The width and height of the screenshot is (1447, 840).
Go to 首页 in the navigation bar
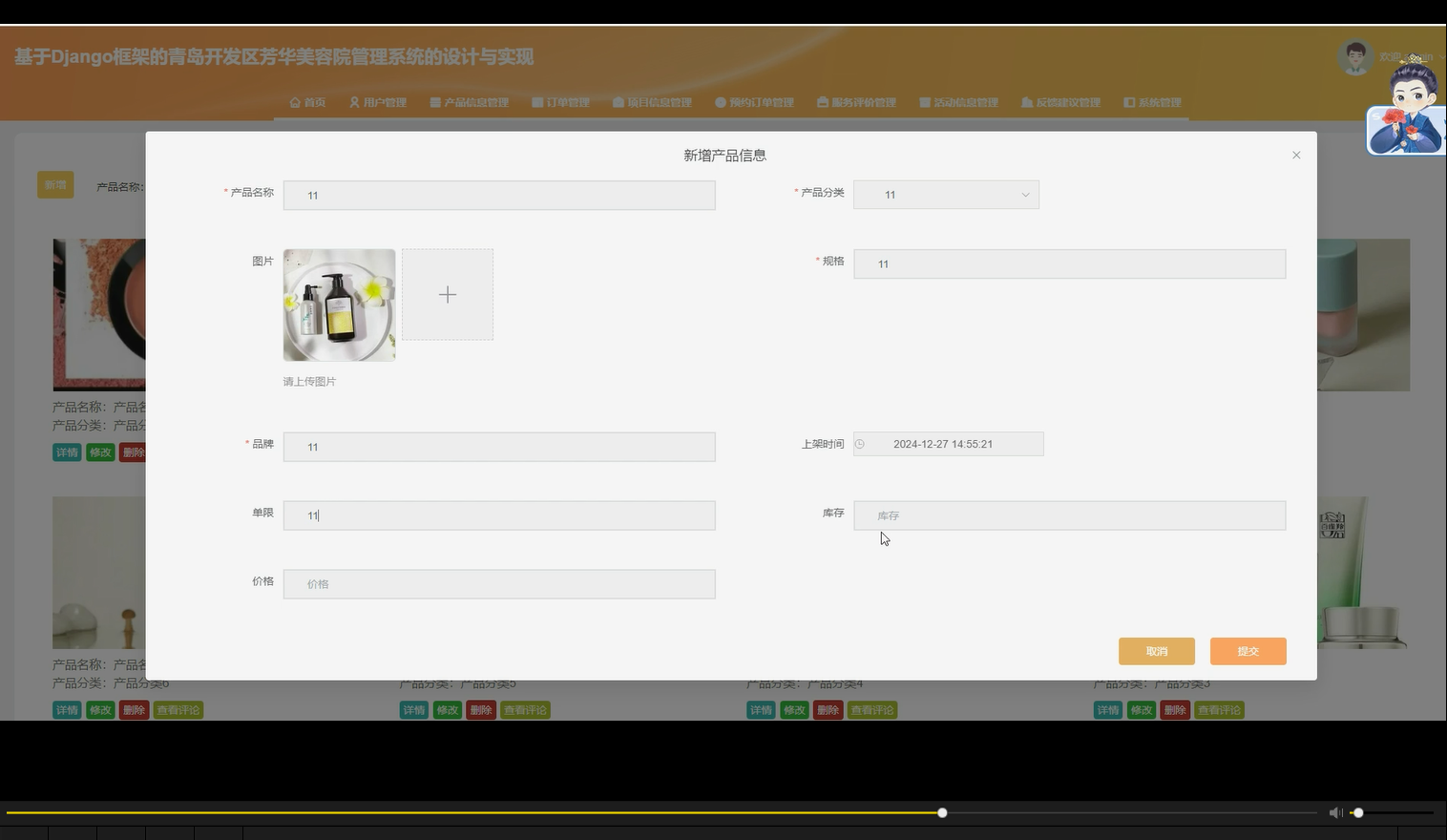307,102
